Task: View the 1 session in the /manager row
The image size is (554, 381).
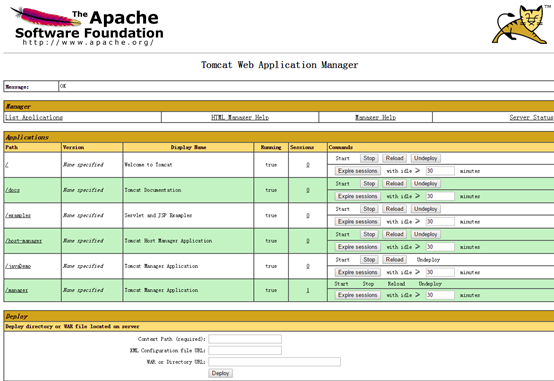Action: [308, 290]
